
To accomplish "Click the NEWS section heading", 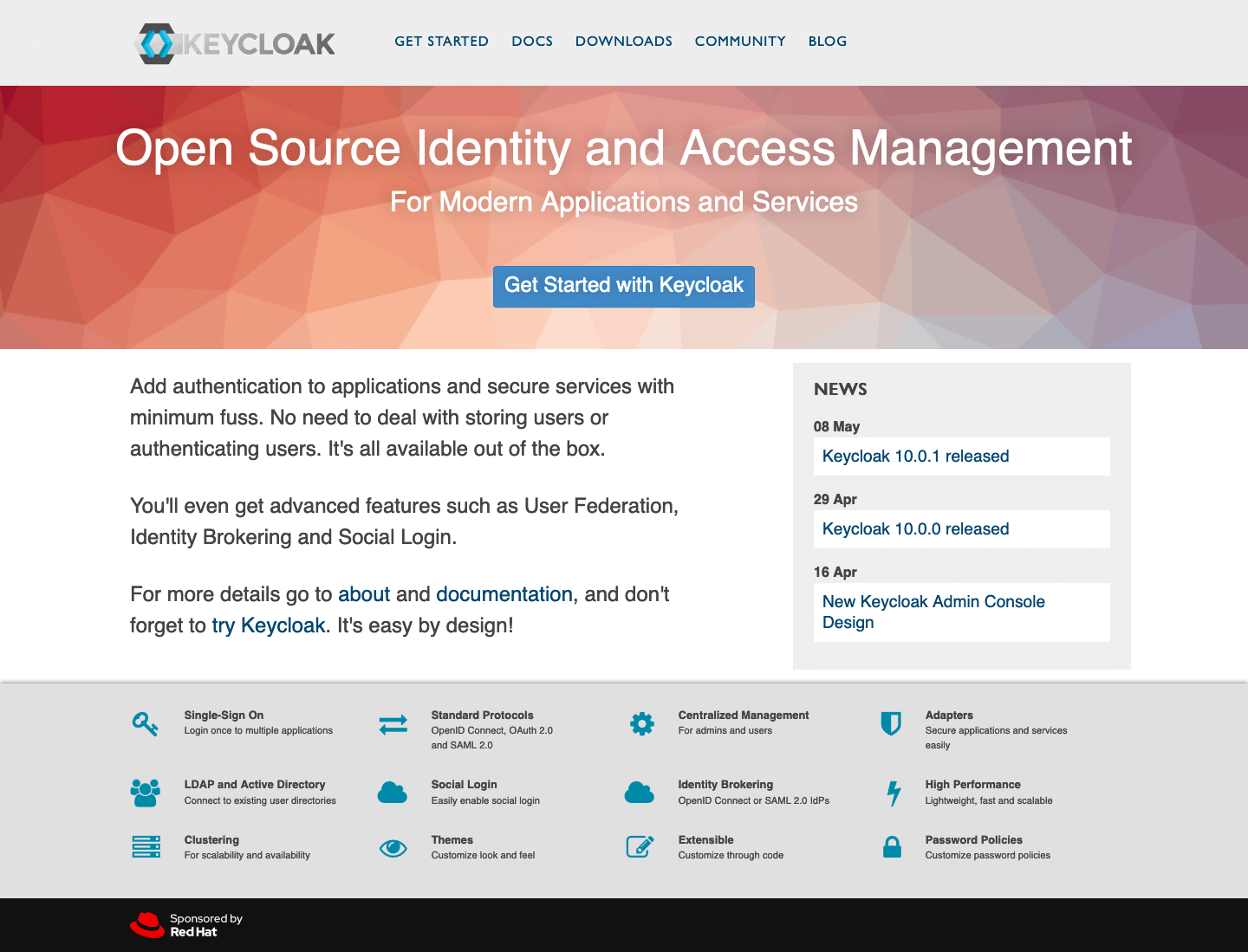I will (x=841, y=389).
